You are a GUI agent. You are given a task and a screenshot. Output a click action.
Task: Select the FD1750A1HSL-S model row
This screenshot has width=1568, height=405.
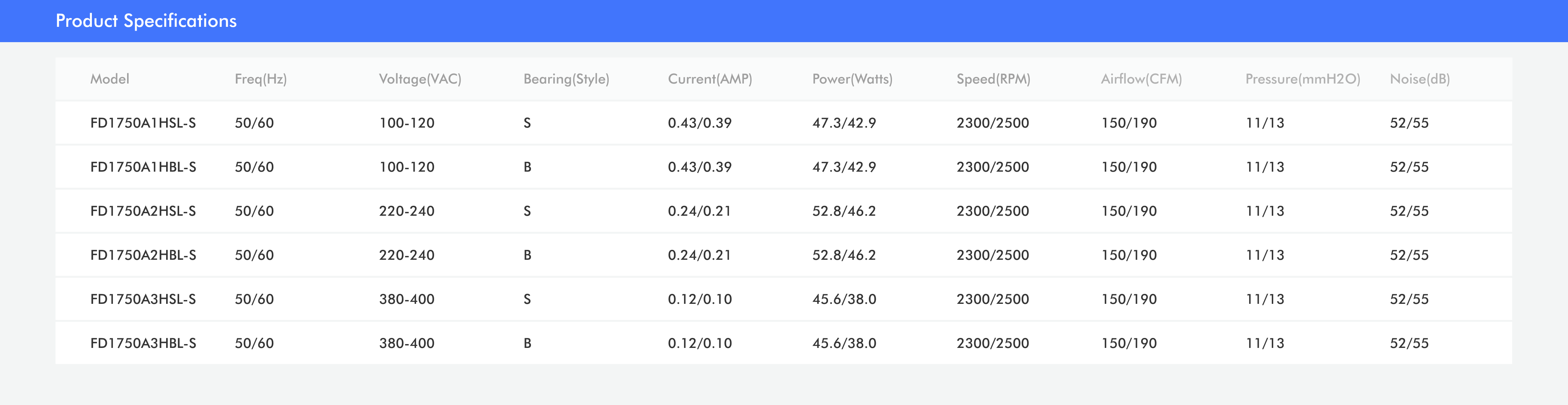click(783, 123)
